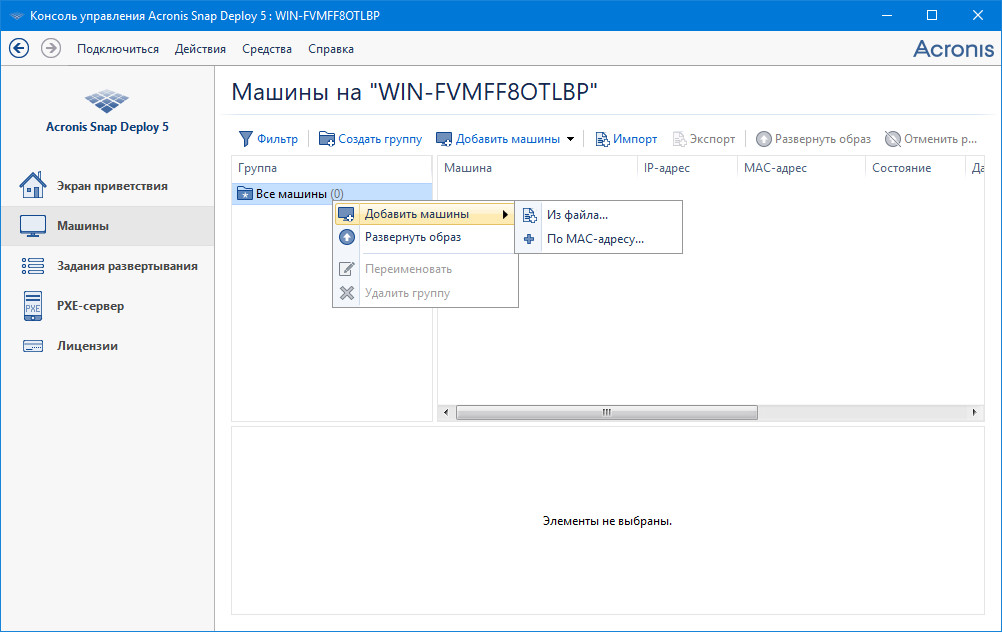
Task: Open the PXE server icon in sidebar
Action: pyautogui.click(x=33, y=306)
